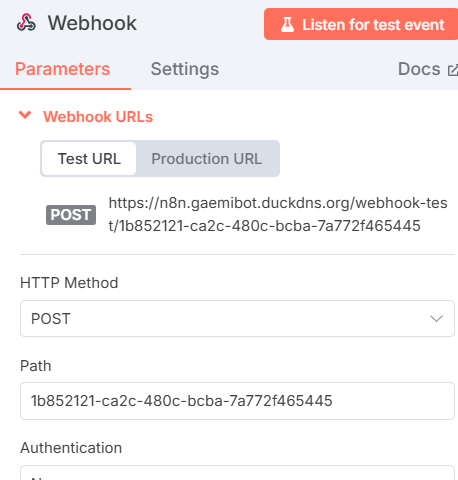Image resolution: width=458 pixels, height=480 pixels.
Task: Open the Authentication dropdown at bottom
Action: pos(237,473)
